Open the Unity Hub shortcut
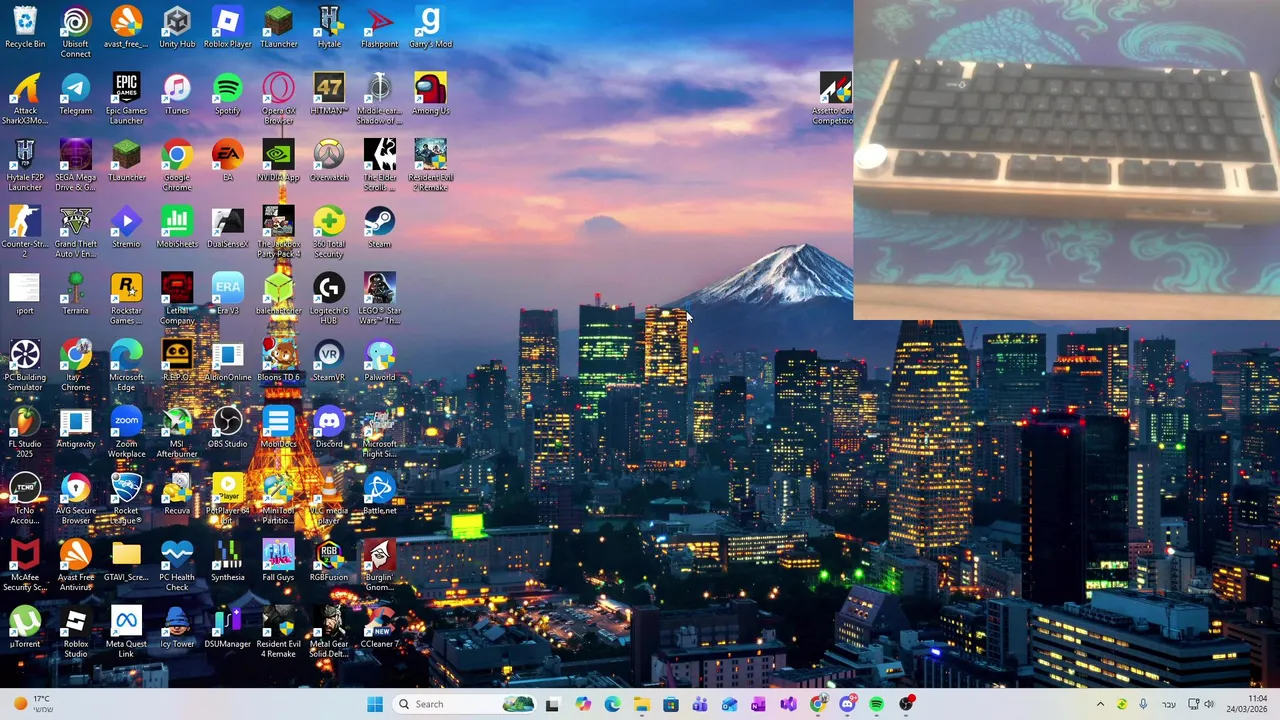Screen dimensions: 1280x720 tap(177, 28)
